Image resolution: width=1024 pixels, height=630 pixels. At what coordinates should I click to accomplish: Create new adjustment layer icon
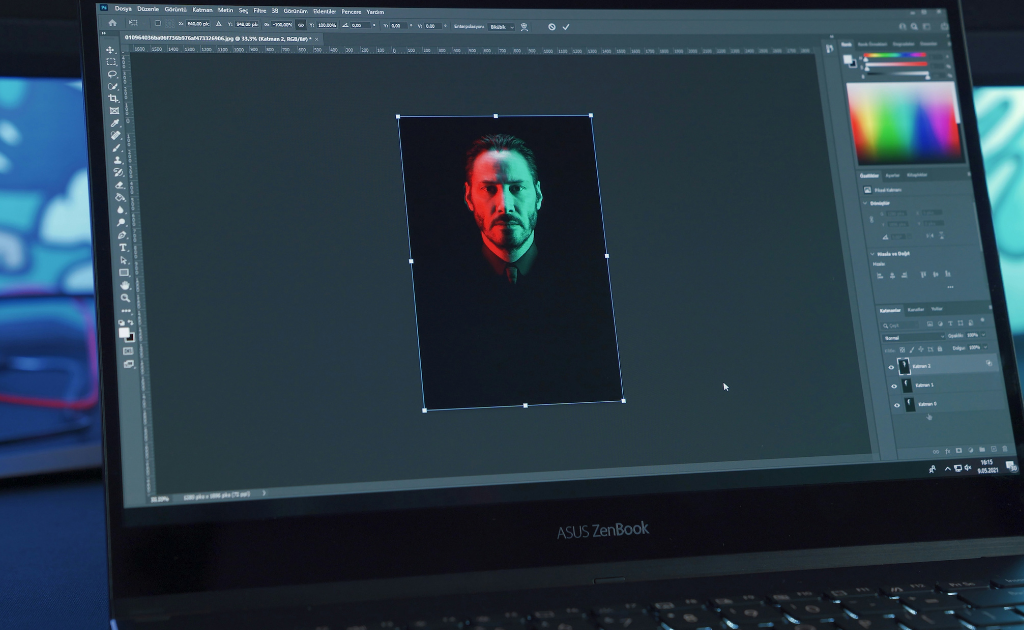pyautogui.click(x=970, y=450)
